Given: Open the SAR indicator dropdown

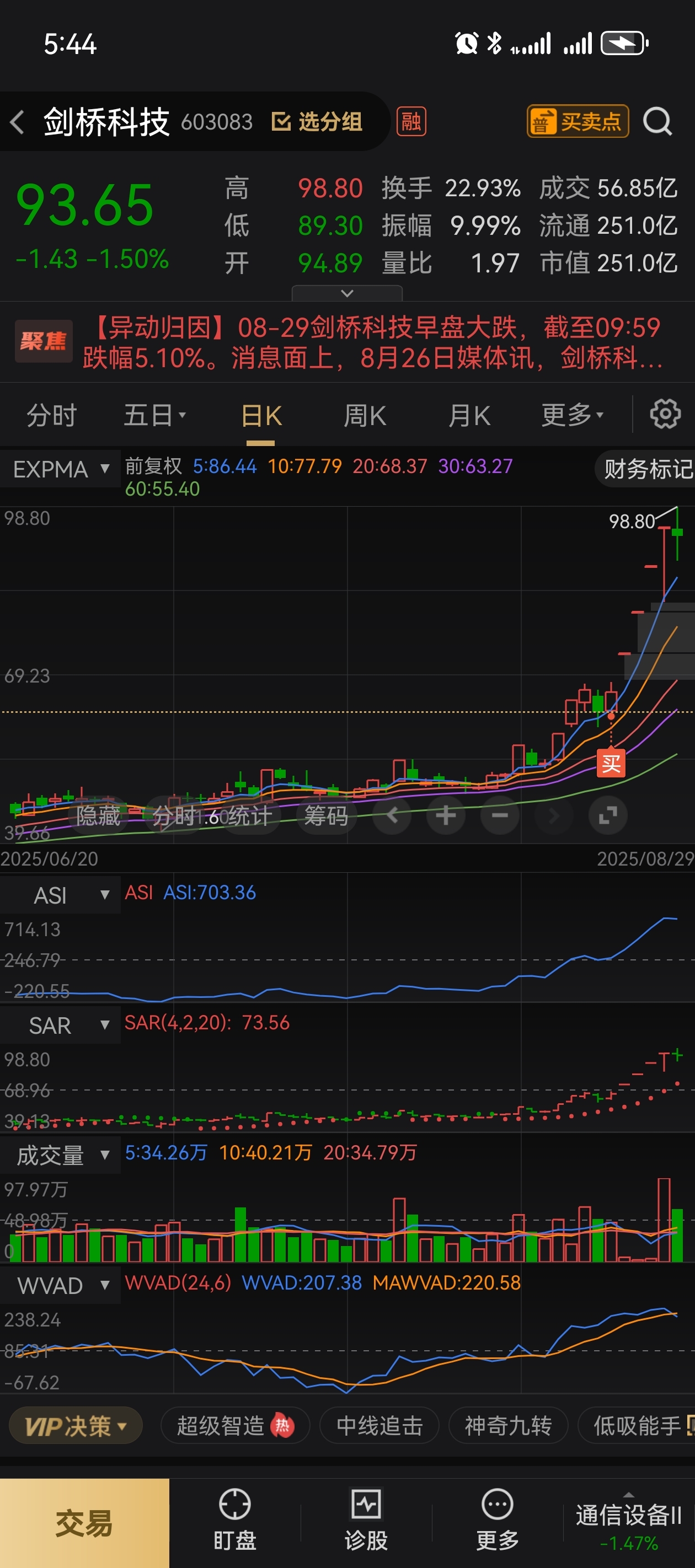Looking at the screenshot, I should coord(60,1025).
